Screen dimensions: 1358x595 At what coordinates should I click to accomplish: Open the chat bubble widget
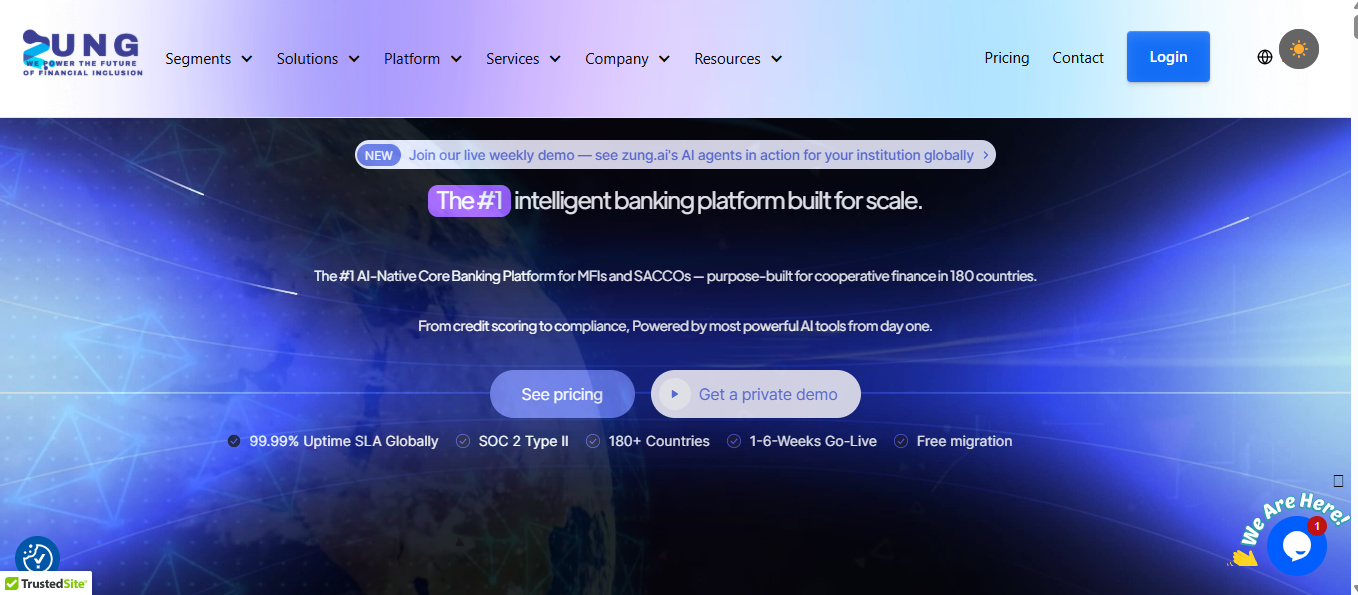coord(1297,546)
